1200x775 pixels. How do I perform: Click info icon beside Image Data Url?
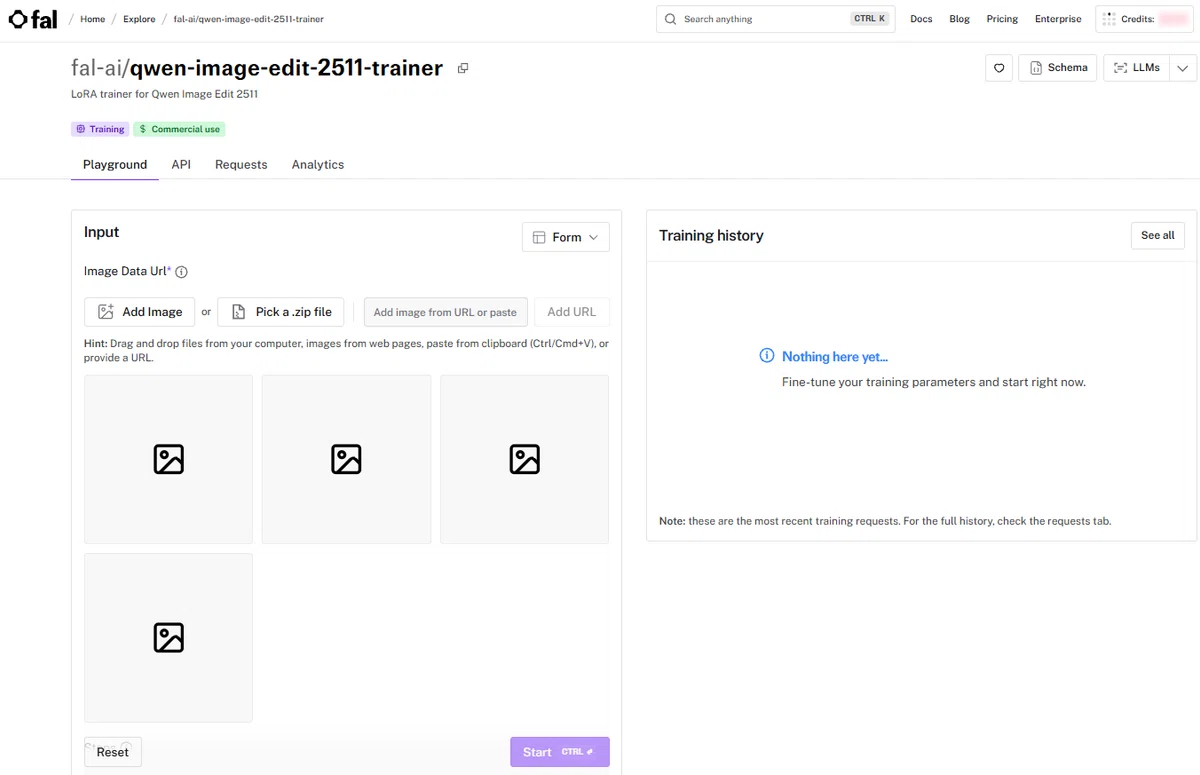(x=182, y=272)
